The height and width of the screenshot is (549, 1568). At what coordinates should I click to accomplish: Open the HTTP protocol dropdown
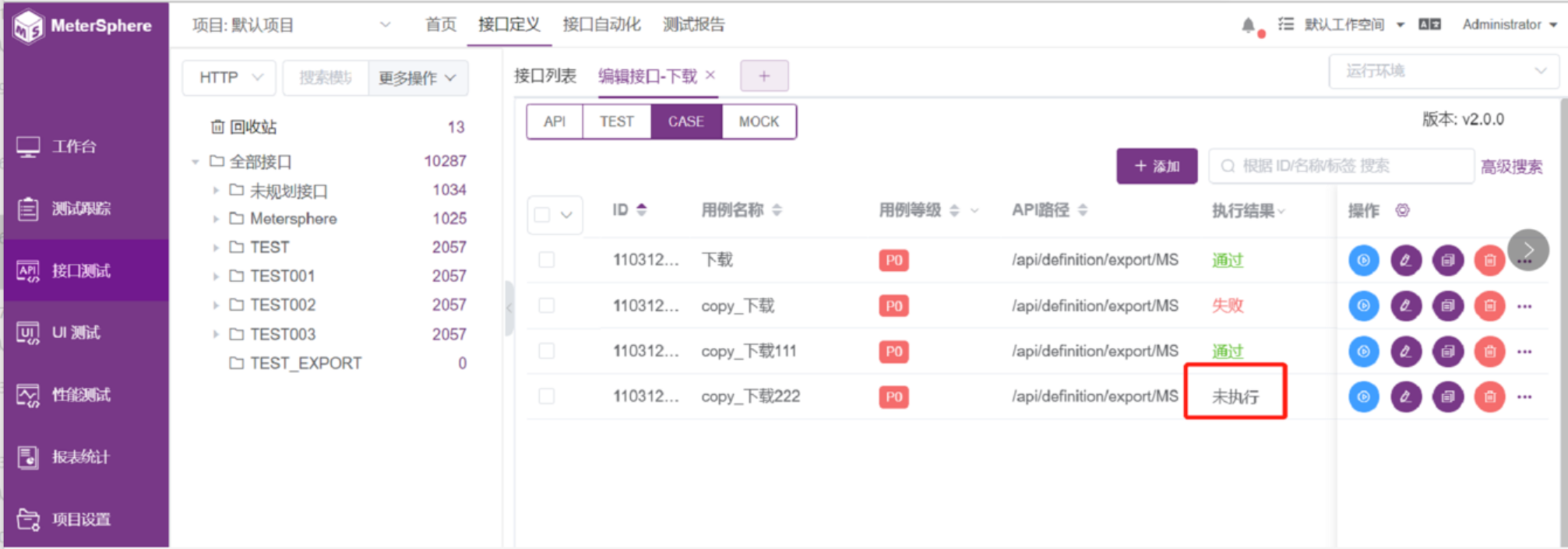pyautogui.click(x=229, y=78)
